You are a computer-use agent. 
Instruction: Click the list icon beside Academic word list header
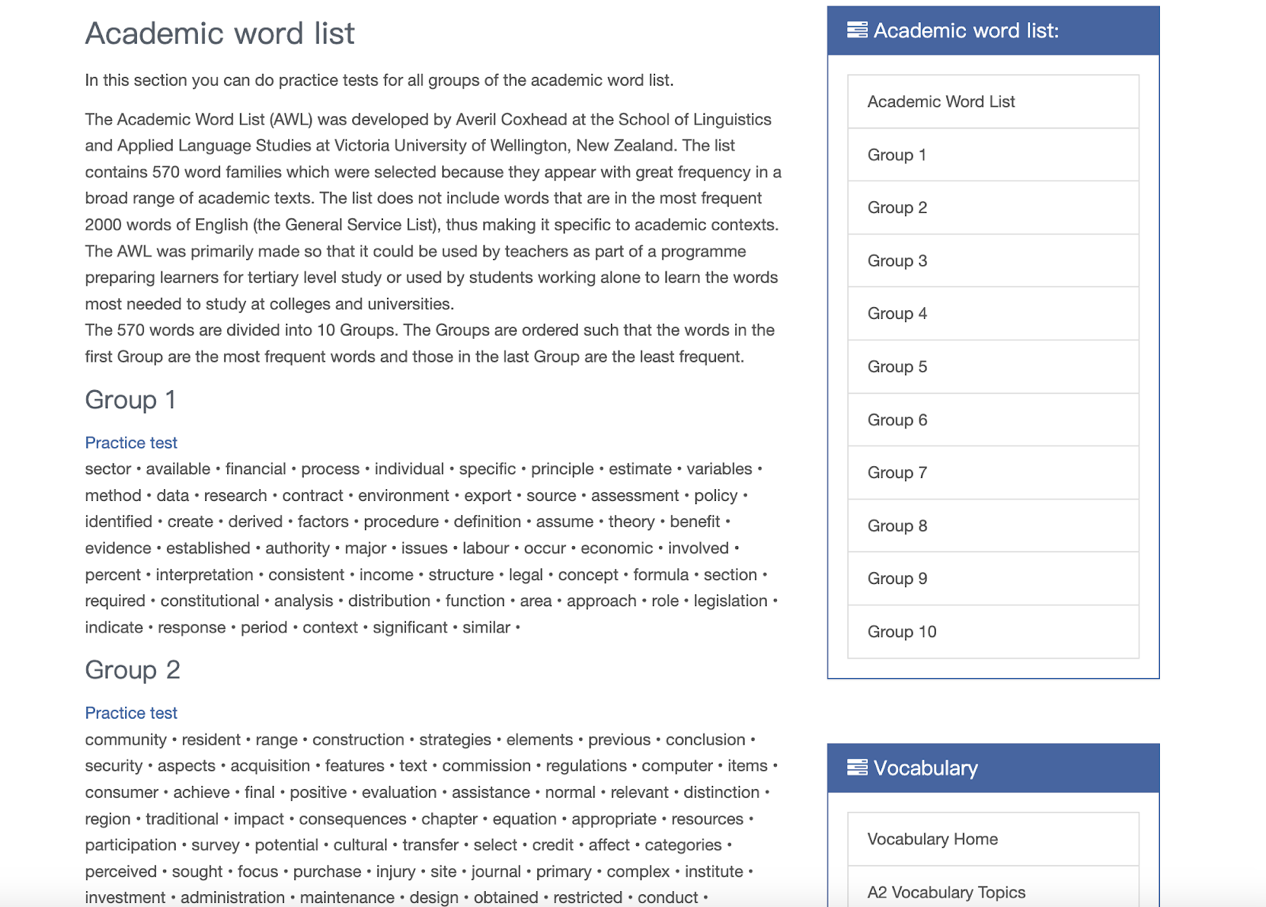(857, 30)
